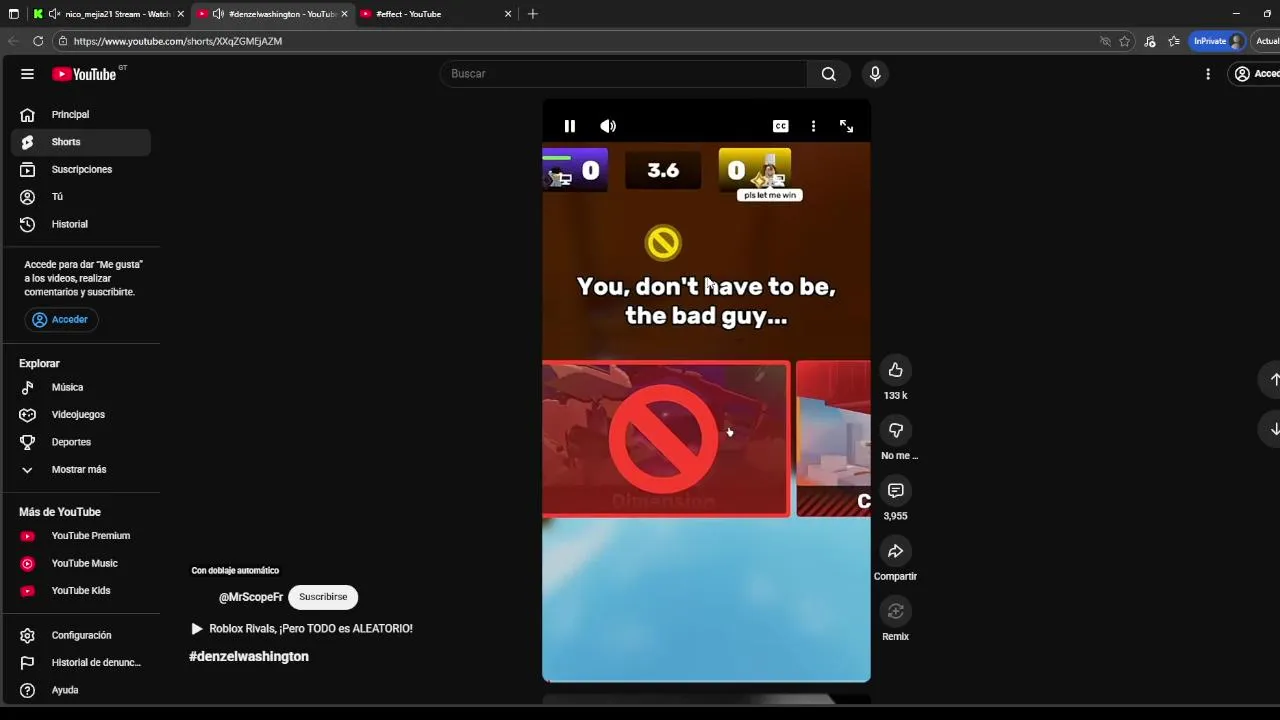Open YouTube Kids link
This screenshot has width=1280, height=720.
[81, 591]
